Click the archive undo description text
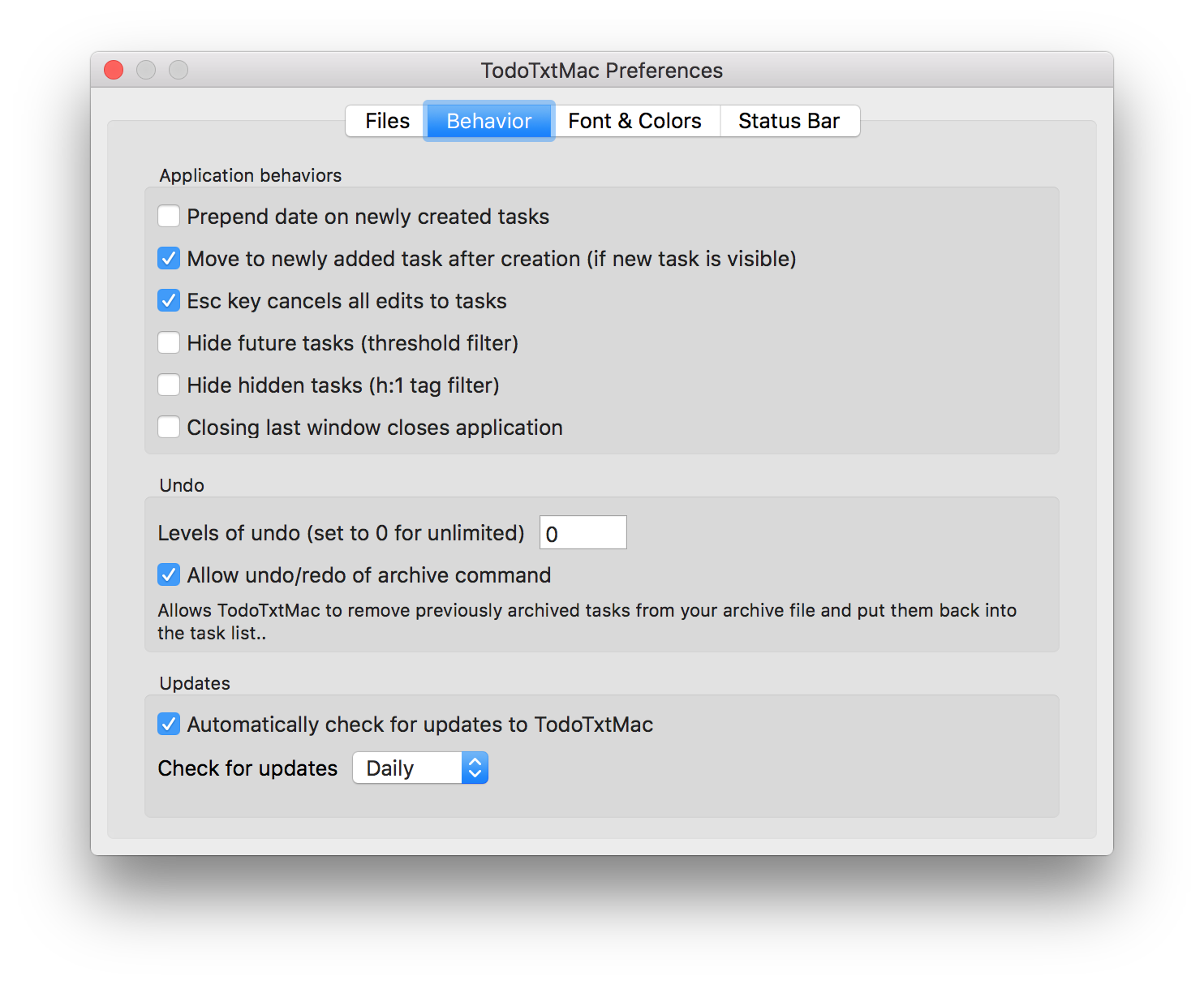The image size is (1204, 985). [x=587, y=622]
